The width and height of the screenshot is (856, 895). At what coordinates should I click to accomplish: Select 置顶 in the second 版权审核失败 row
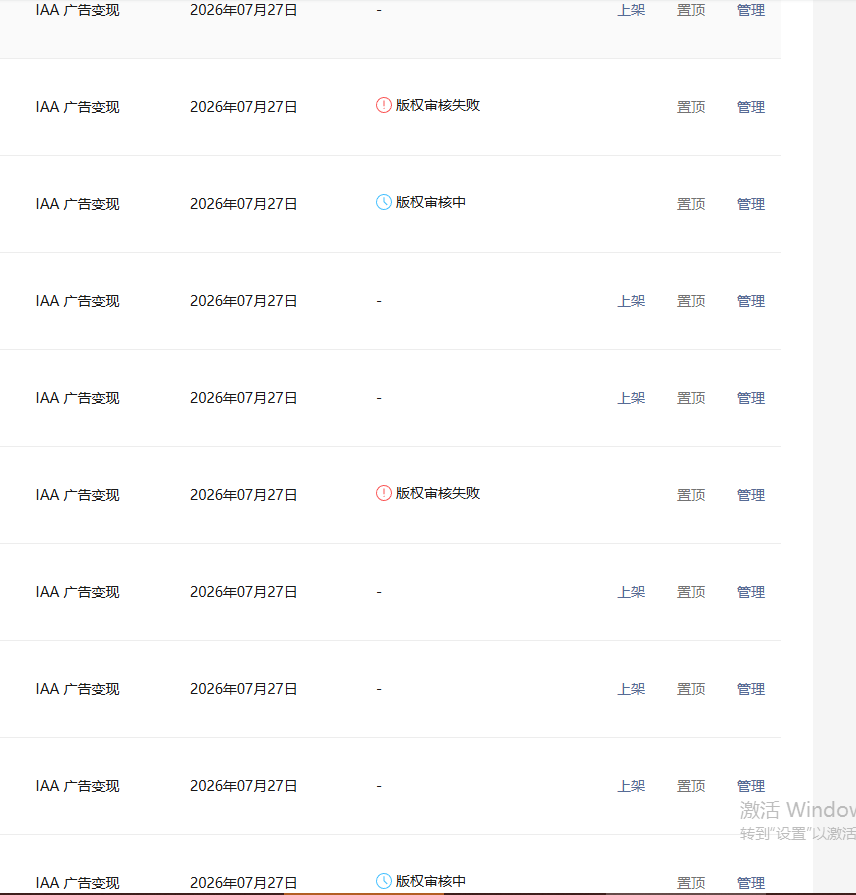691,495
